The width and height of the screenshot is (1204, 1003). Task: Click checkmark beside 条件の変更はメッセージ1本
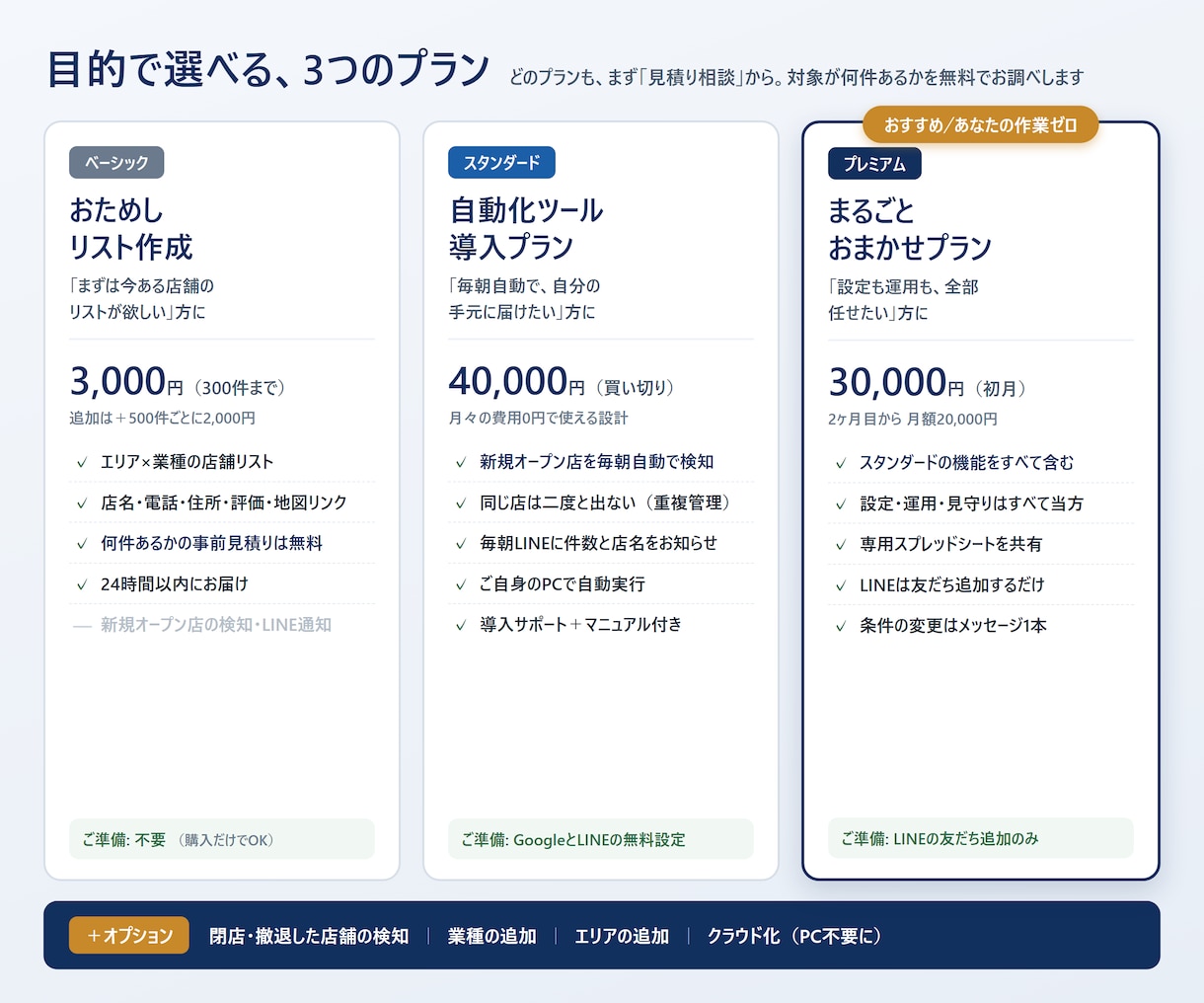pyautogui.click(x=841, y=626)
